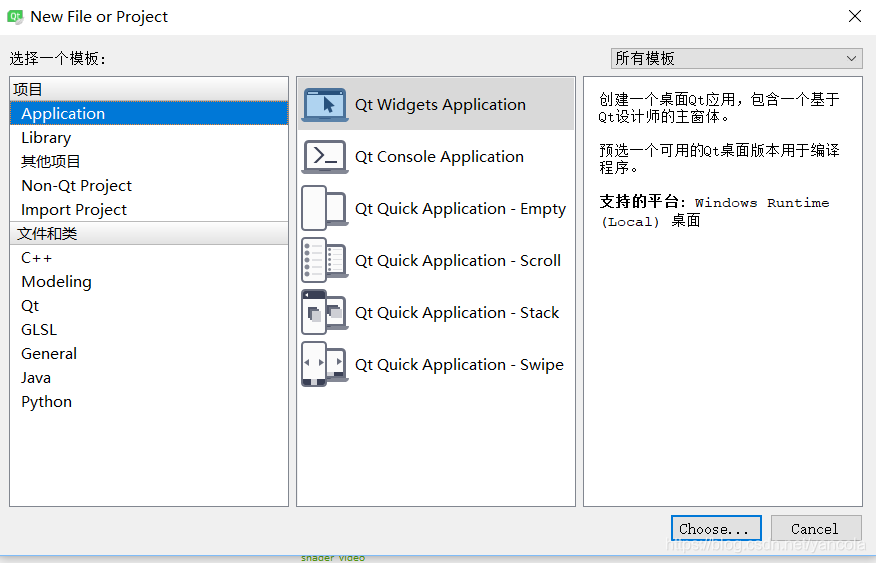Click the Qt Quick Application - Scroll icon
876x563 pixels.
[x=325, y=260]
